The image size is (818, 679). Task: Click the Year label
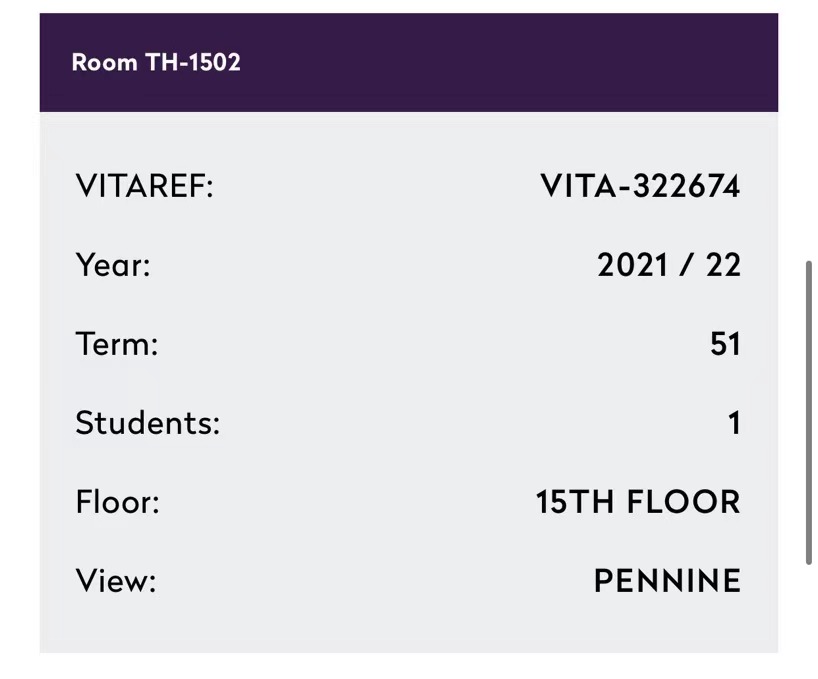click(113, 265)
